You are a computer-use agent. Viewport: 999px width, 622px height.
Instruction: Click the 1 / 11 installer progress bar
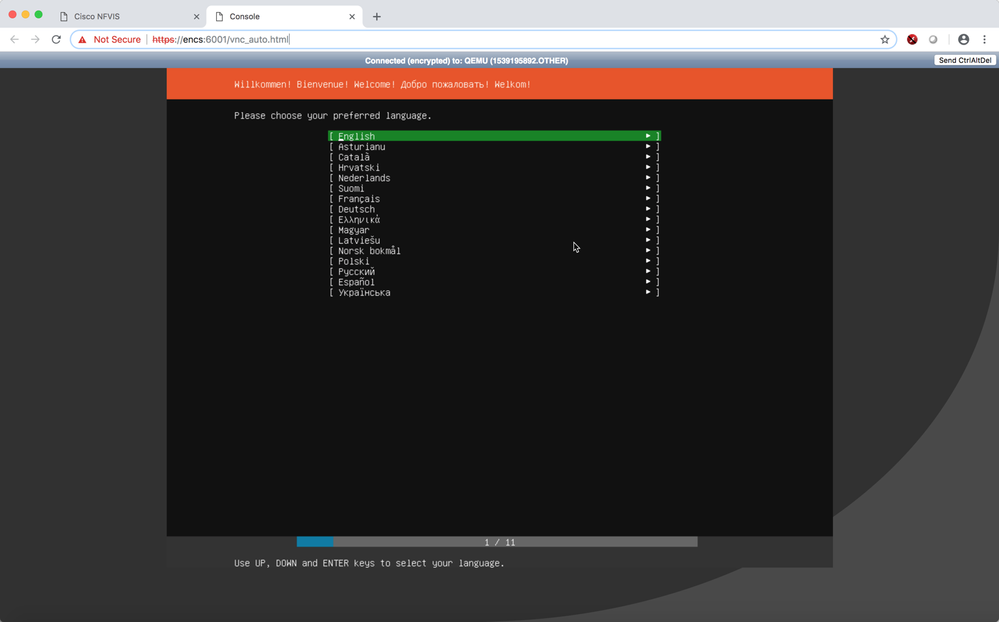(x=497, y=542)
